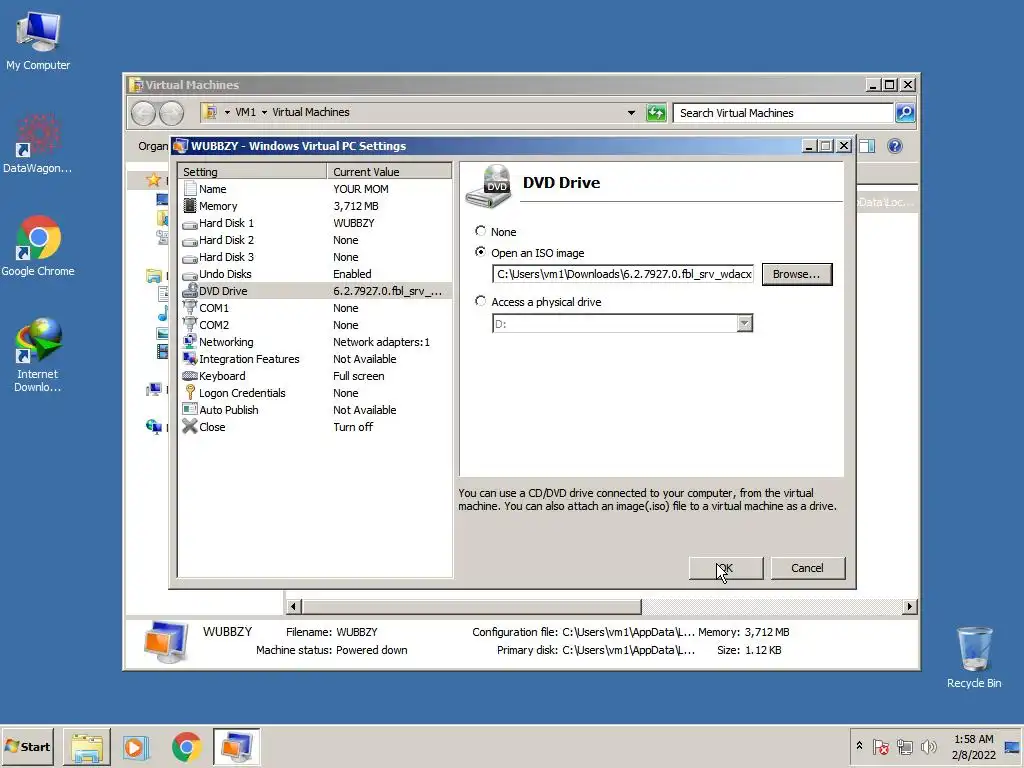Viewport: 1024px width, 768px height.
Task: Open the Start menu
Action: click(27, 746)
